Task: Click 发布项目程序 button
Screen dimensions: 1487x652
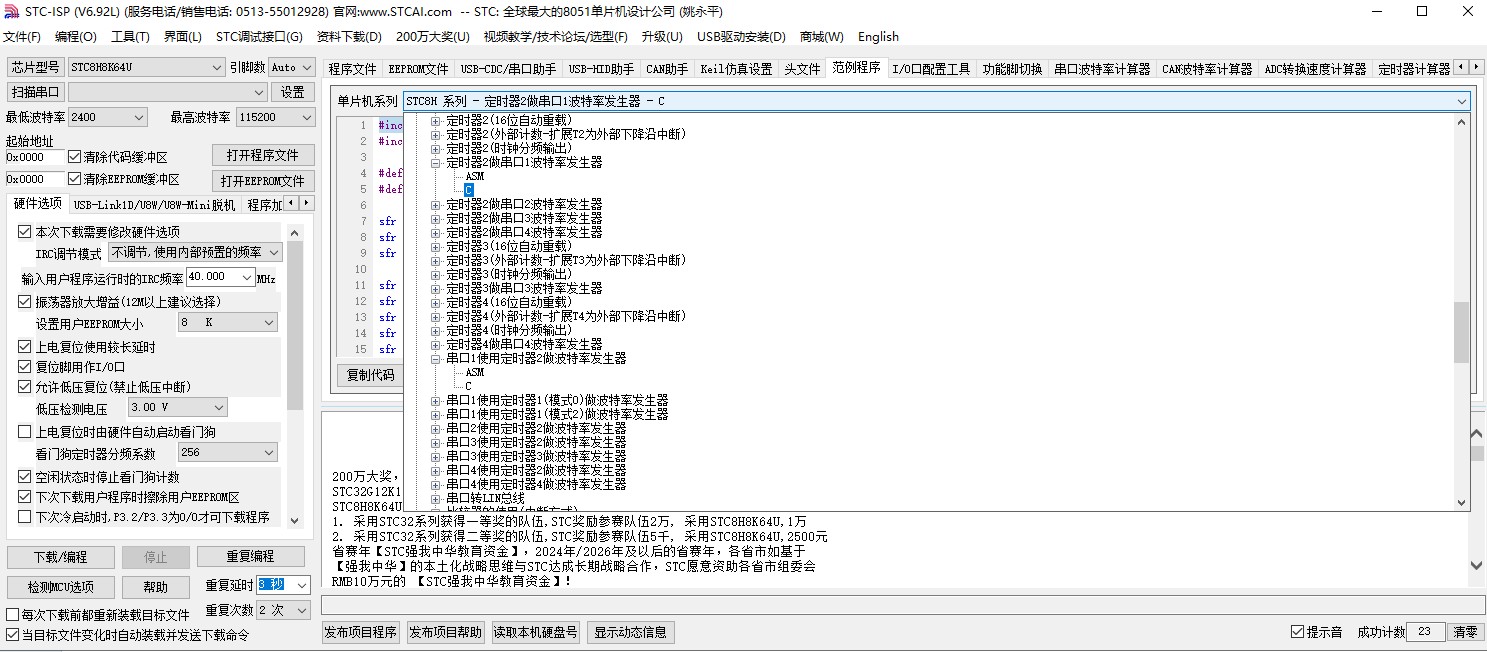Action: click(361, 632)
